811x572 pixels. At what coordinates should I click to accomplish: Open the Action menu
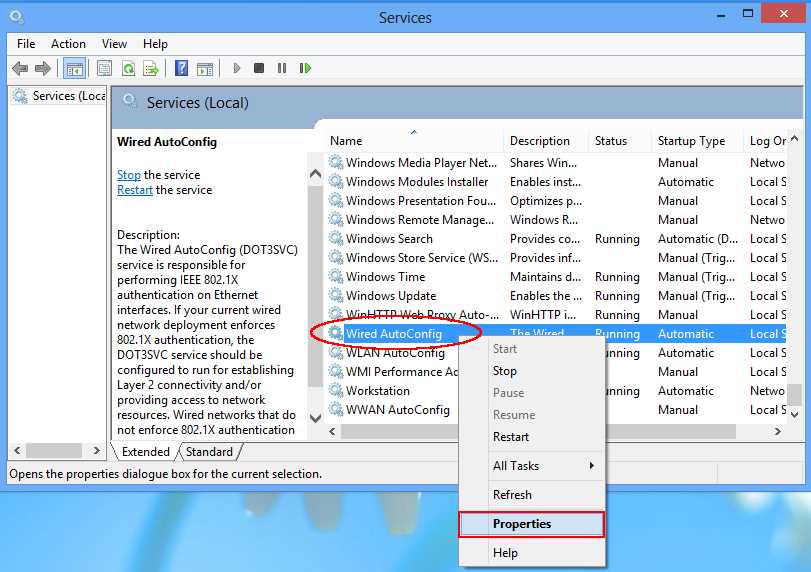68,44
